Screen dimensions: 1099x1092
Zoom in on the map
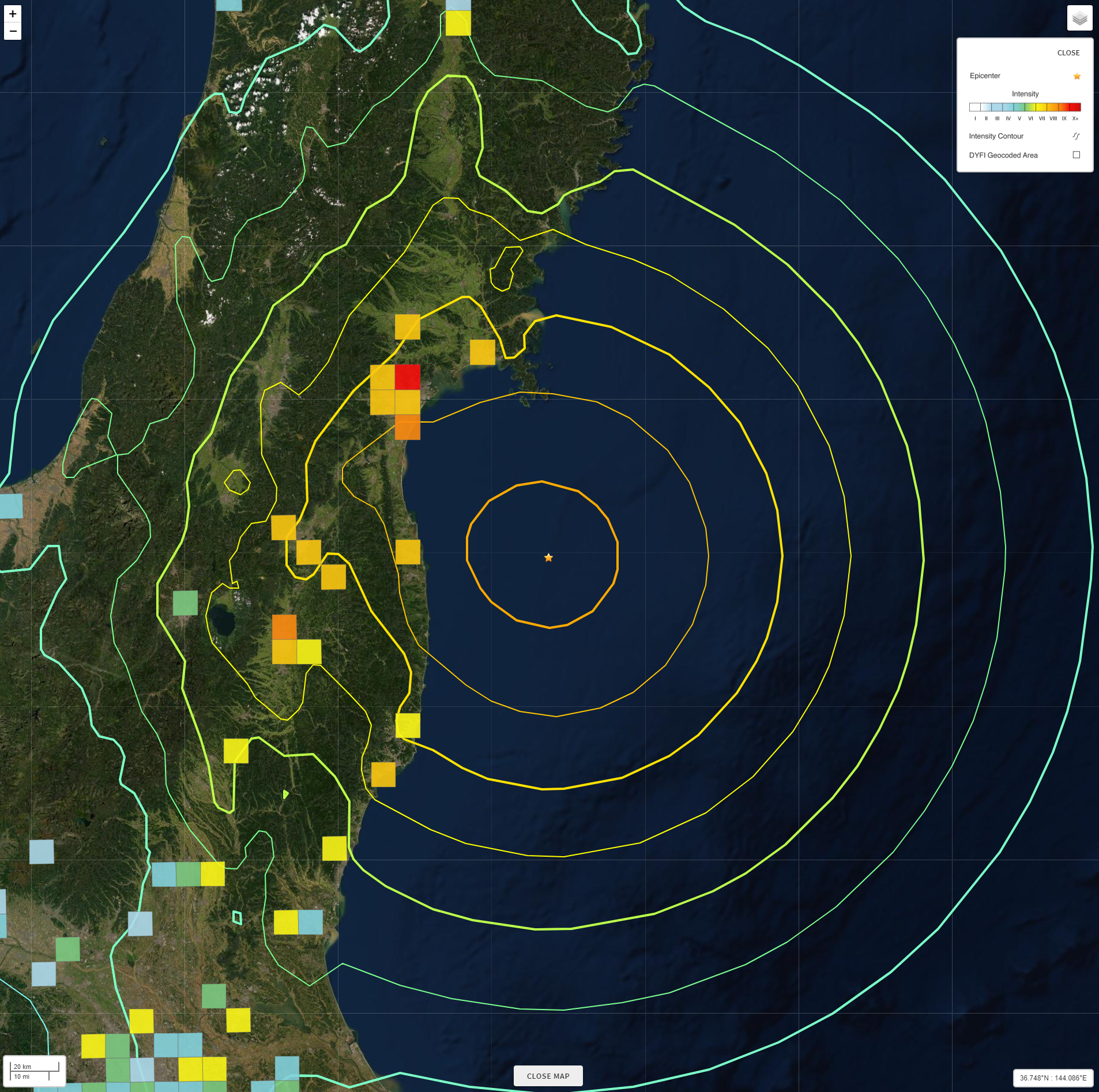(x=13, y=14)
